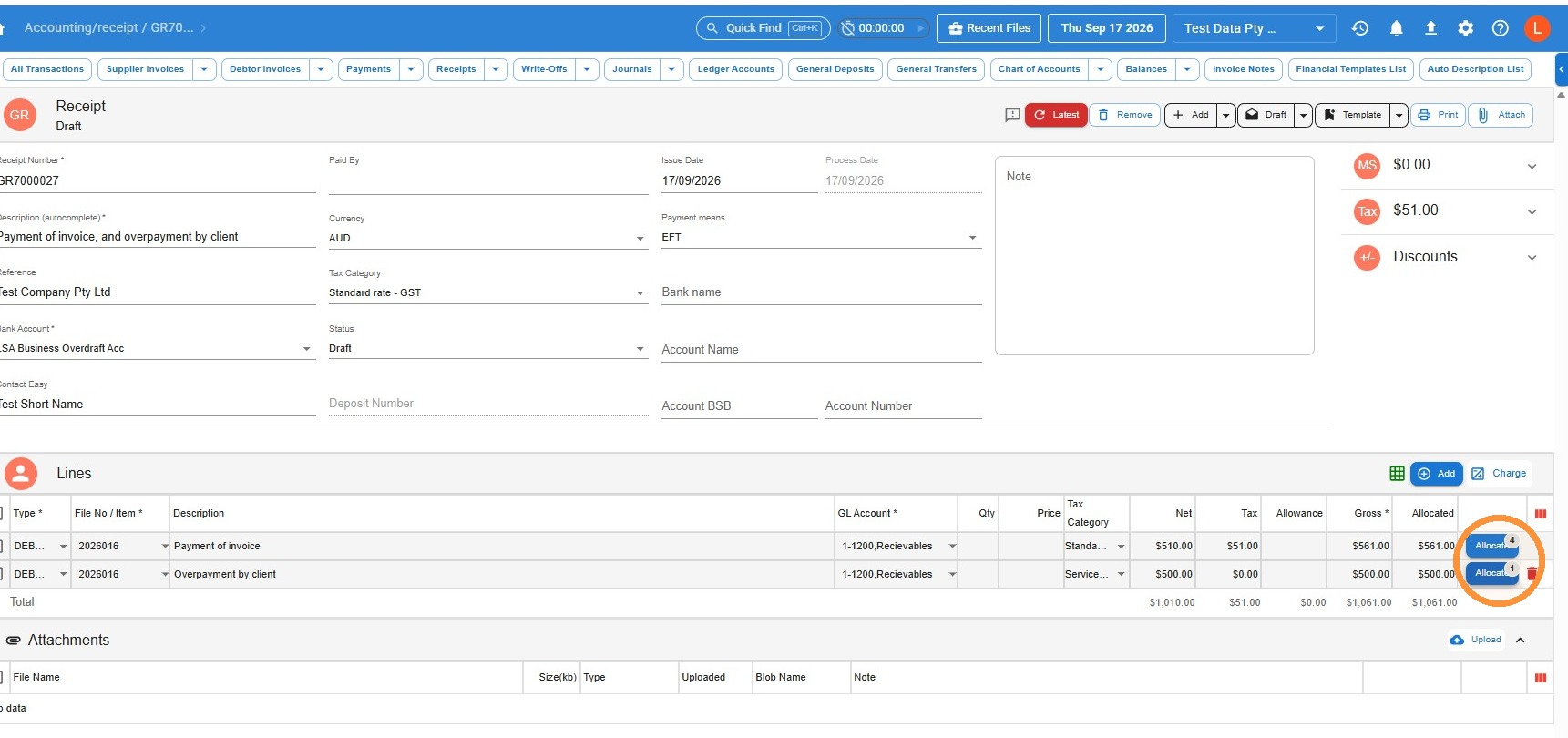Open the green grid icon in Lines
Viewport: 1568px width, 738px height.
1397,474
